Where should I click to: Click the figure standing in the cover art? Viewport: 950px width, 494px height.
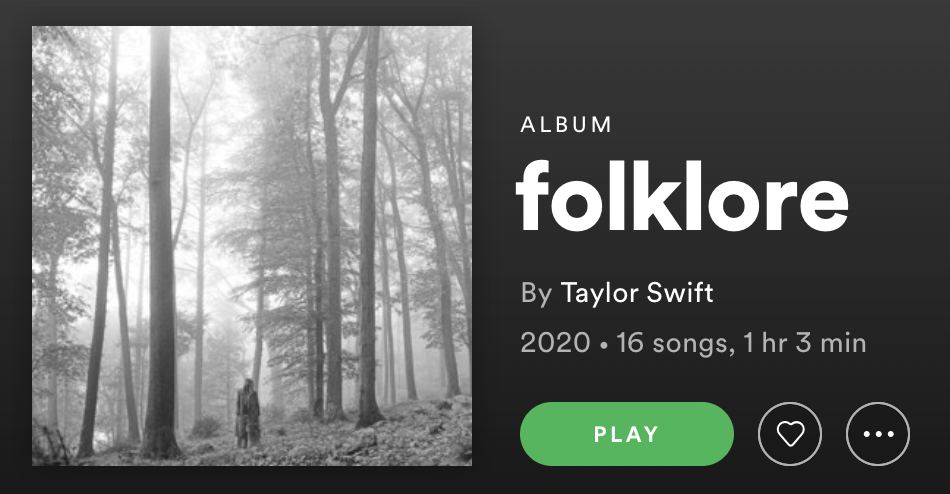(247, 413)
